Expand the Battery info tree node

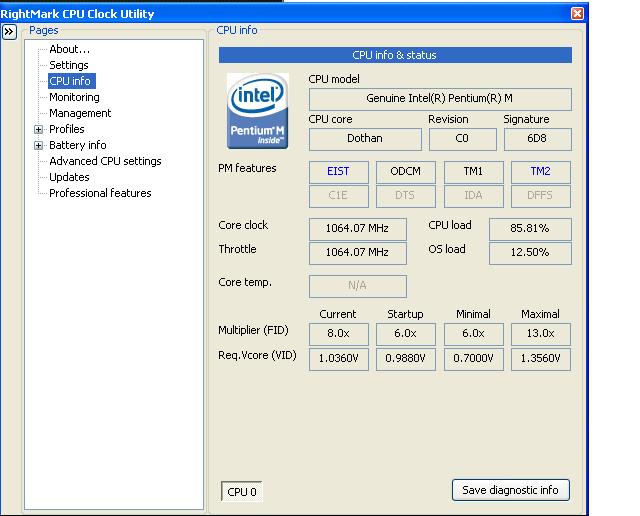click(x=38, y=145)
